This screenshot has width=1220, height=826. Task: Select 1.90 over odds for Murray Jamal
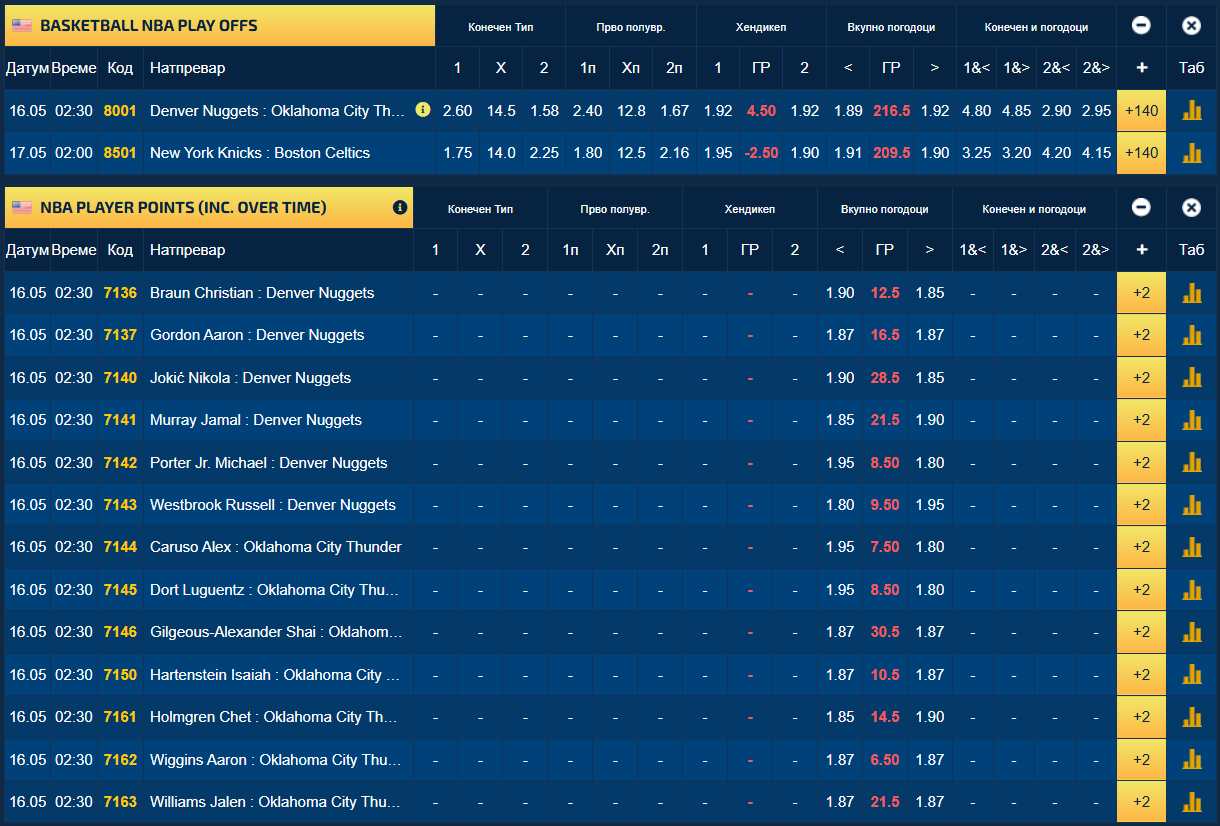930,420
